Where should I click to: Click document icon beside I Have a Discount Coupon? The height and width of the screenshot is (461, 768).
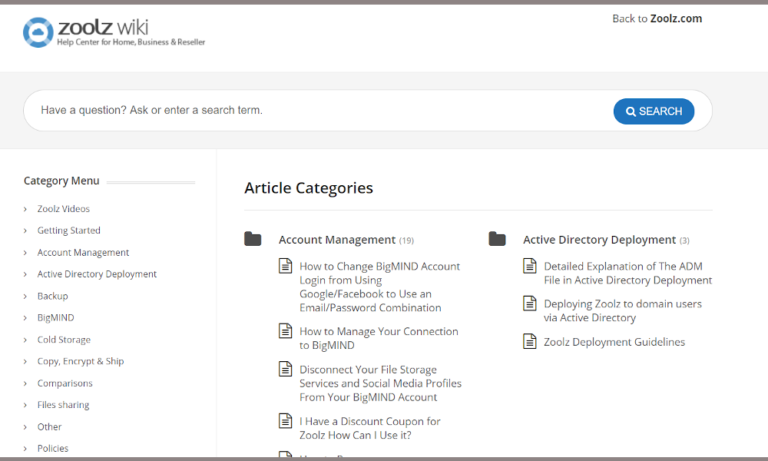[x=286, y=420]
